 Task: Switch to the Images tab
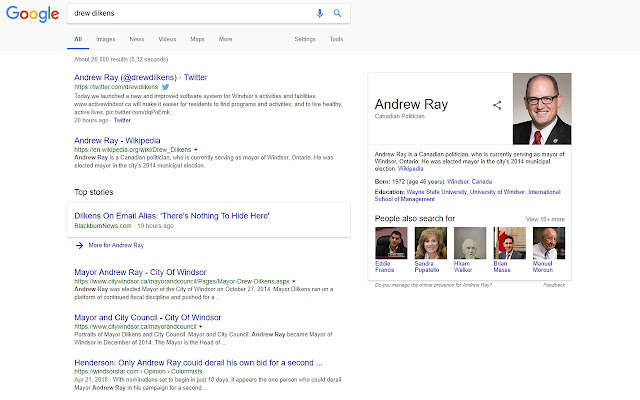105,39
